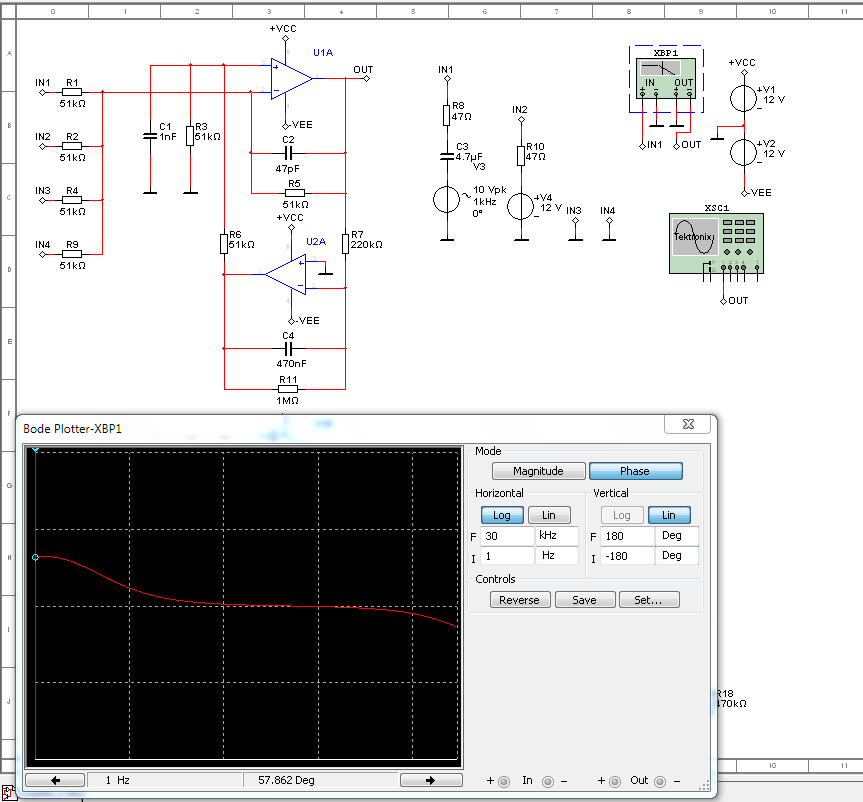Click the Reverse button under Controls
863x802 pixels.
pos(519,600)
